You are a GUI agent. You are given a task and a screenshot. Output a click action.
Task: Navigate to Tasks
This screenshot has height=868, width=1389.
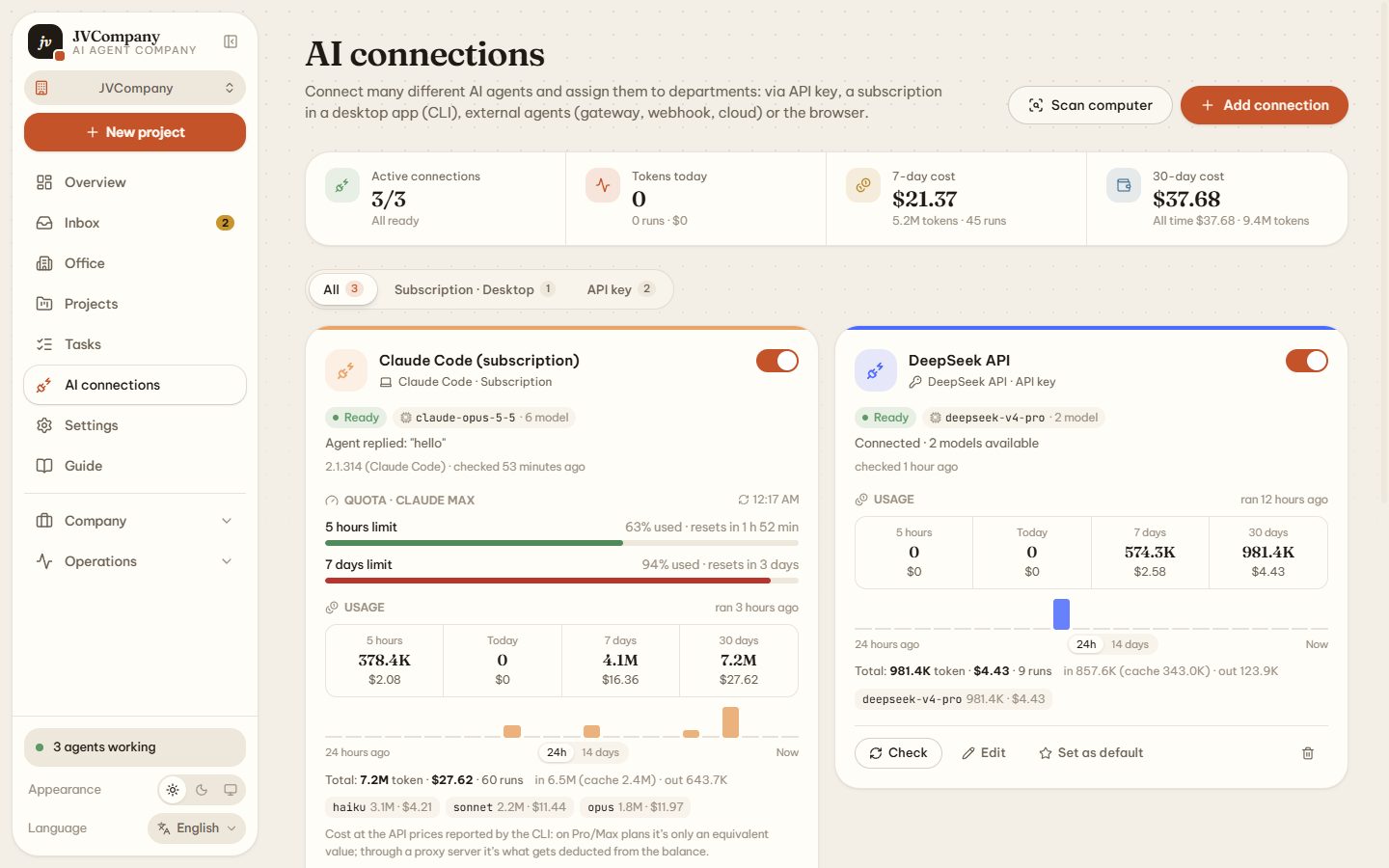click(135, 344)
